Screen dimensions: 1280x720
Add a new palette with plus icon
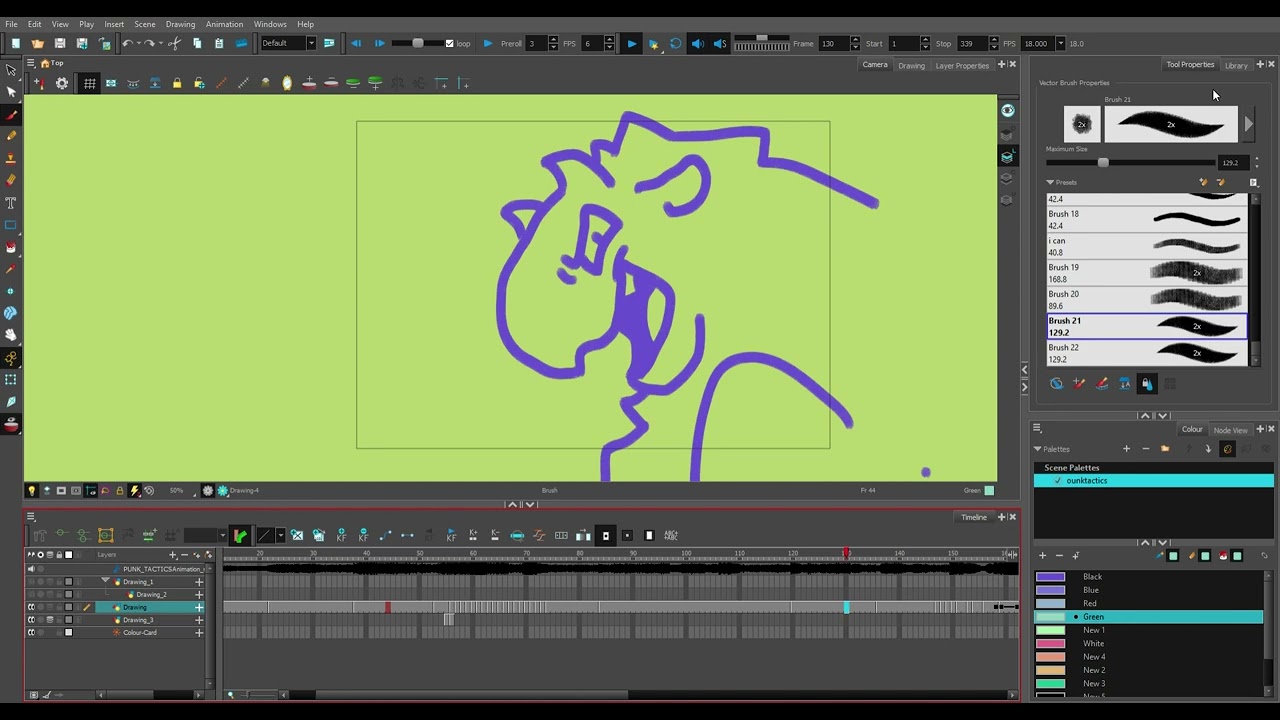click(1126, 449)
